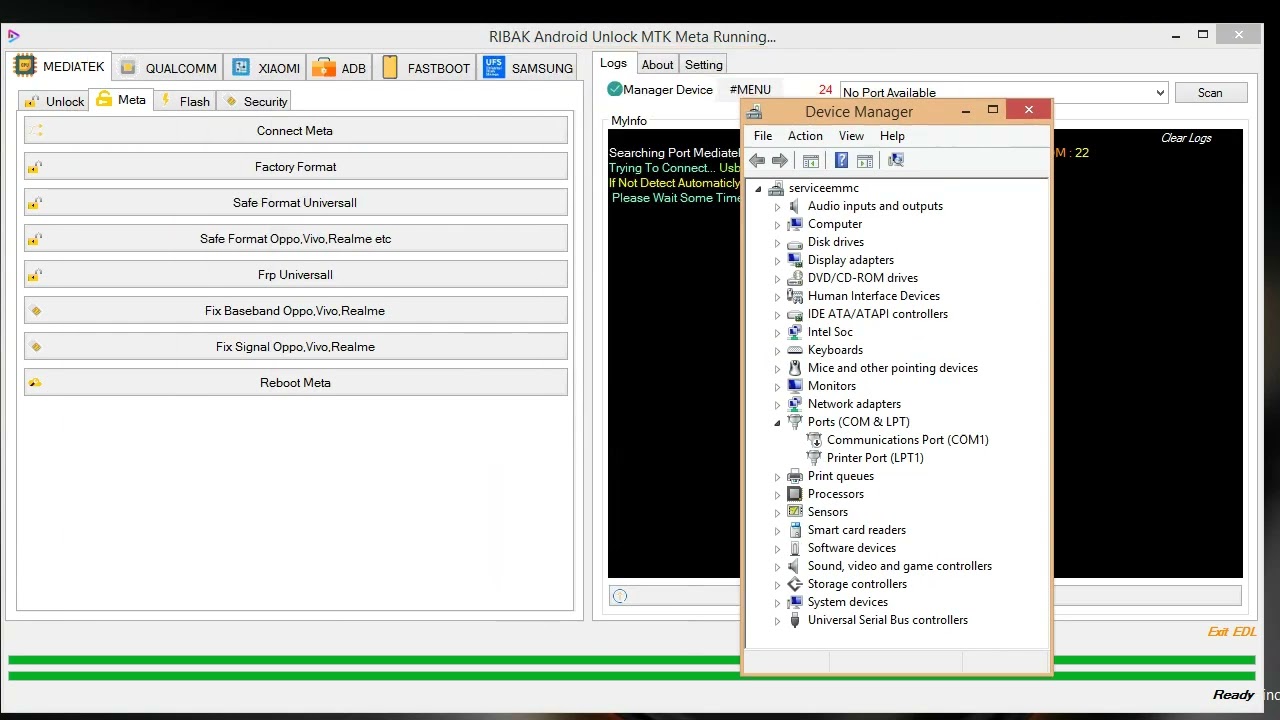Expand the System devices node

(777, 603)
